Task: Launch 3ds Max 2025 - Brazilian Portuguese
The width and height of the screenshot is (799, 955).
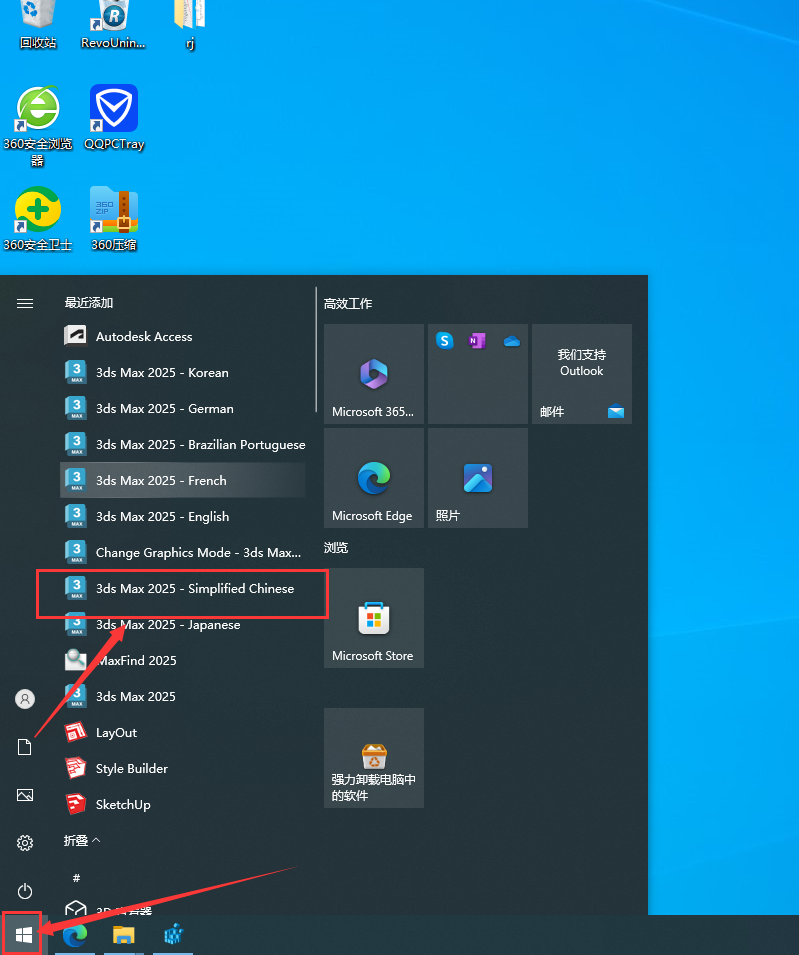Action: pos(183,444)
